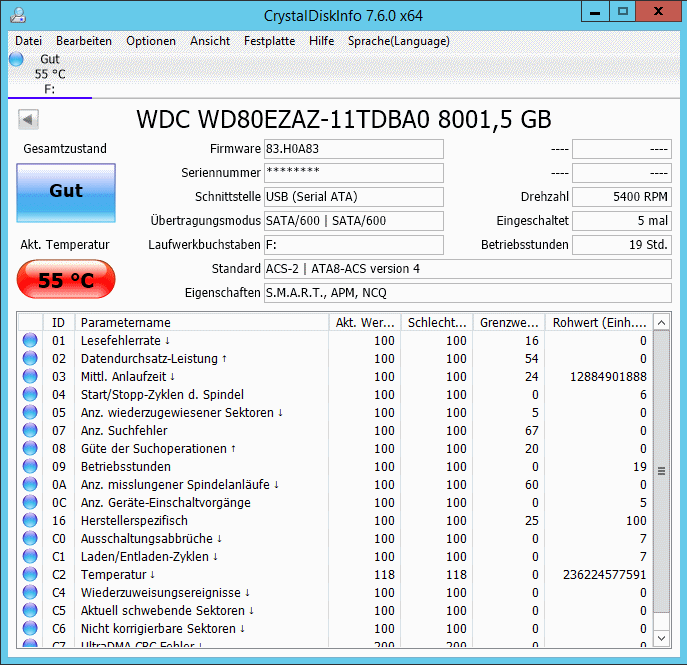Click the vertical scrollbar thumb
The height and width of the screenshot is (665, 687).
662,472
